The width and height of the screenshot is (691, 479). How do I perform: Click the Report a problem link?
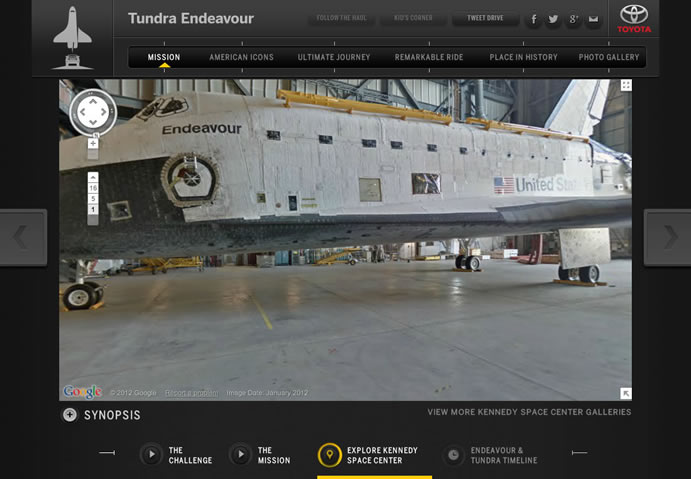pyautogui.click(x=191, y=393)
